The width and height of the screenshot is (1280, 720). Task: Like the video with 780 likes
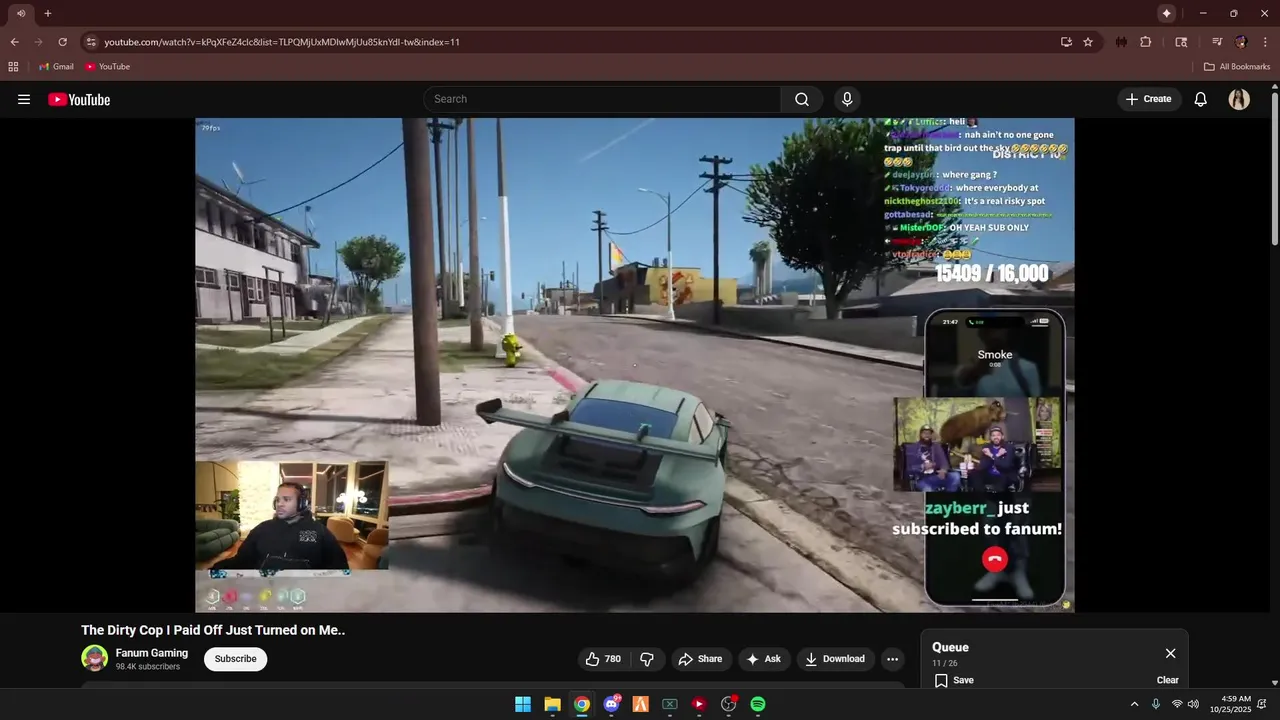click(x=603, y=659)
